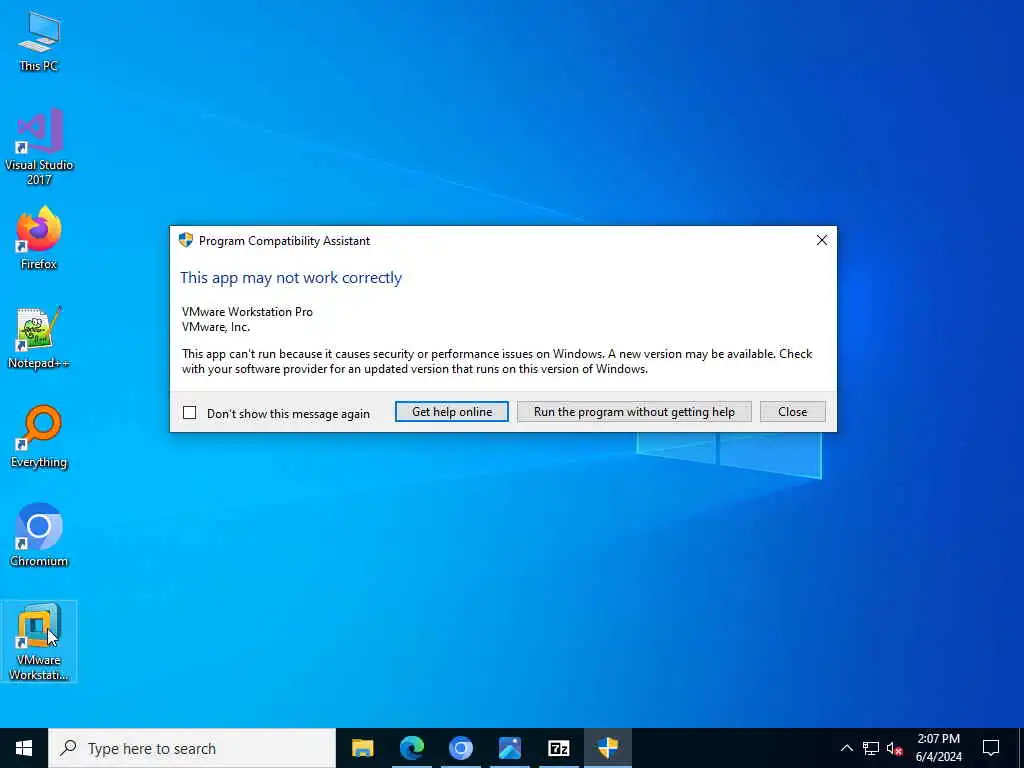This screenshot has width=1024, height=768.
Task: Click the shield icon in dialog title
Action: tap(186, 240)
